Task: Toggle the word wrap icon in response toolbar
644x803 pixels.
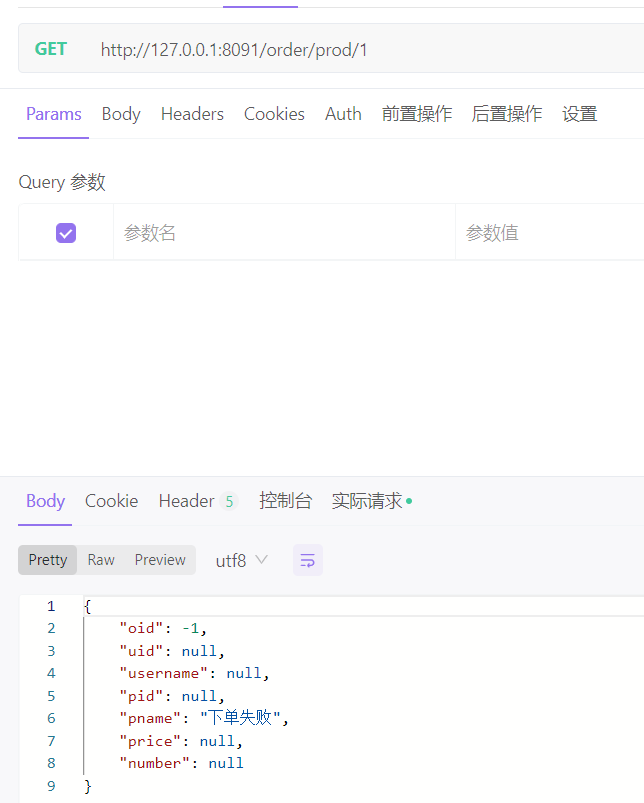Action: point(308,560)
